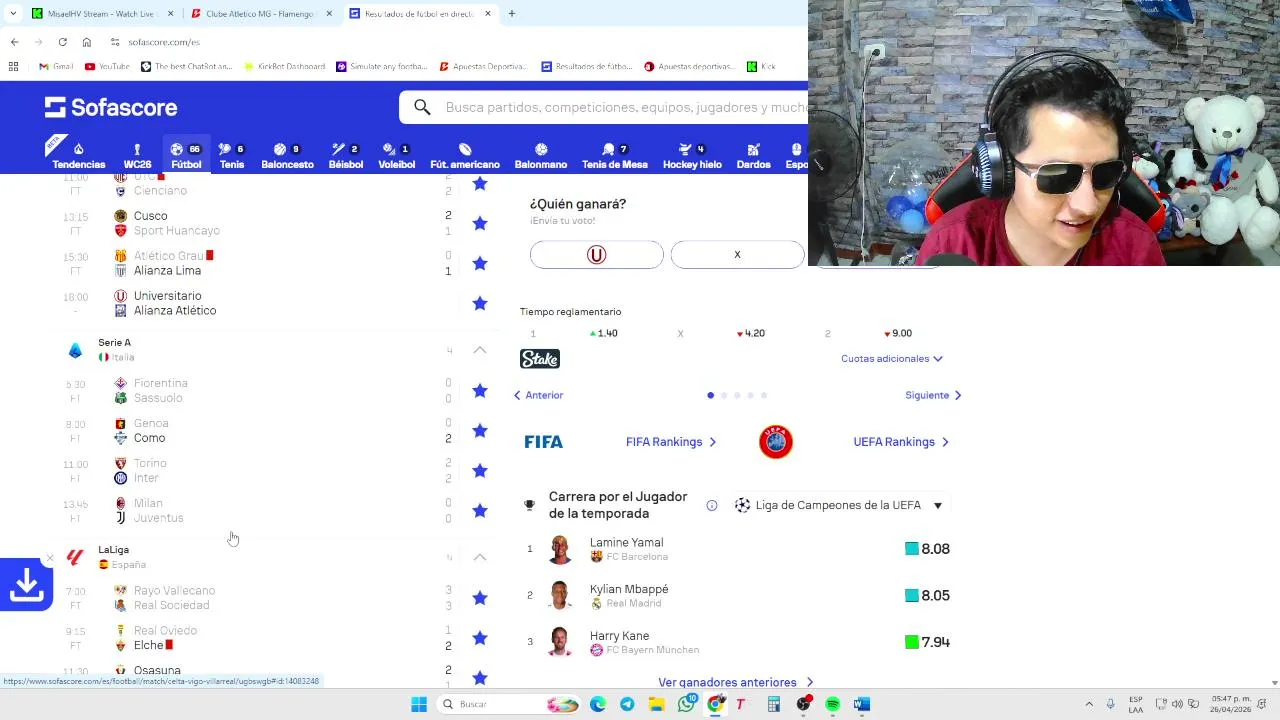Open the Serie A league icon
The height and width of the screenshot is (720, 1280).
click(x=76, y=350)
